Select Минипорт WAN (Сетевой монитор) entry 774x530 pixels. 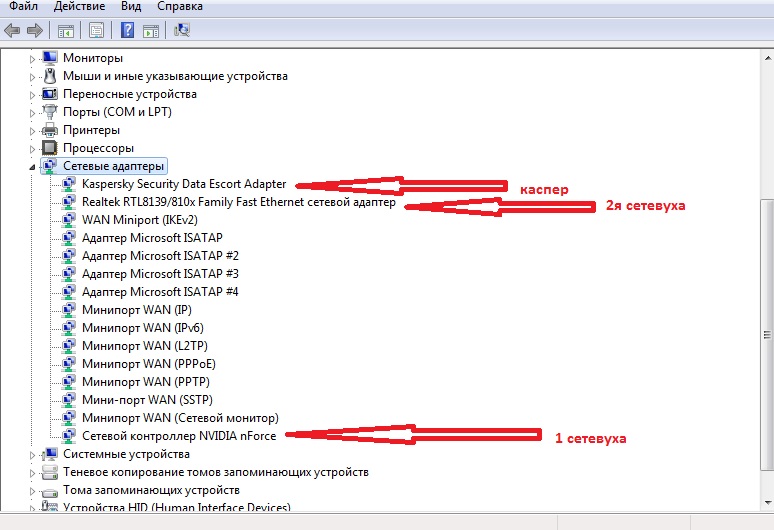[180, 418]
